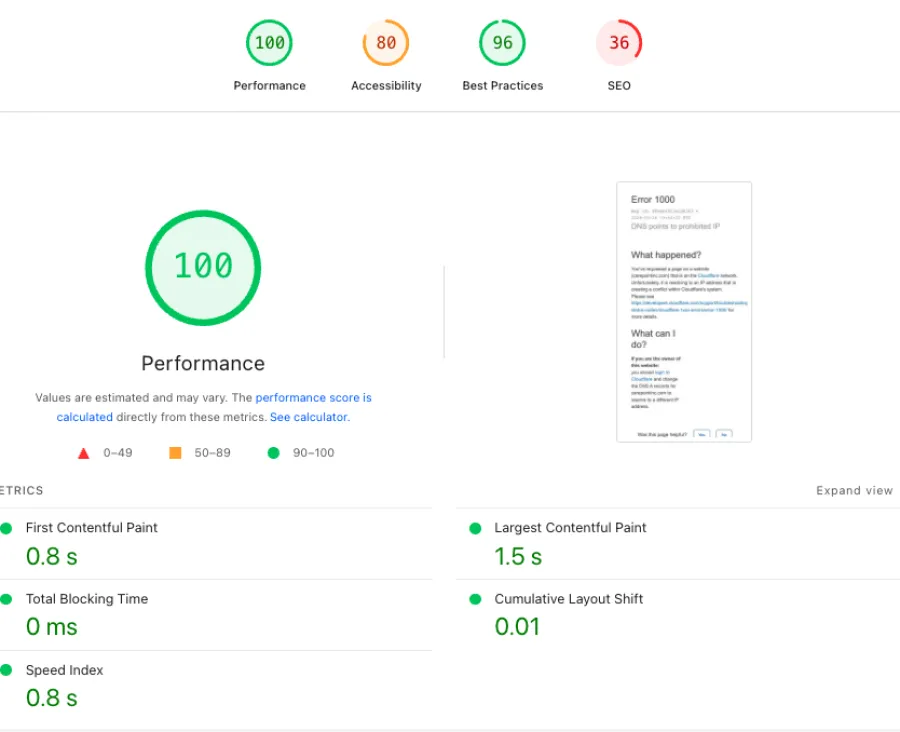Click the Cumulative Layout Shift metric title
The height and width of the screenshot is (732, 900).
click(x=568, y=599)
